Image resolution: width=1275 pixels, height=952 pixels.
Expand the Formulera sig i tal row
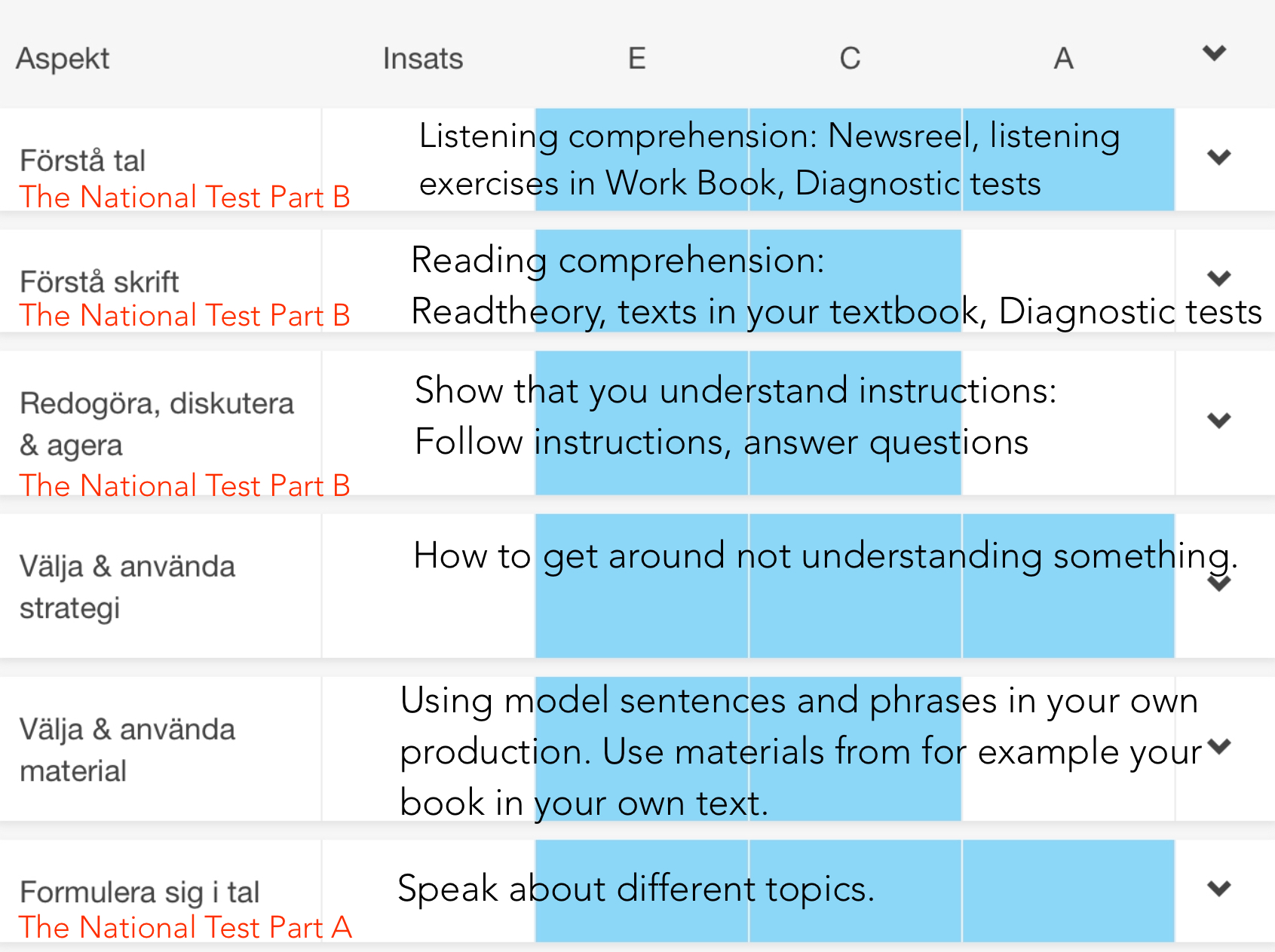1218,889
